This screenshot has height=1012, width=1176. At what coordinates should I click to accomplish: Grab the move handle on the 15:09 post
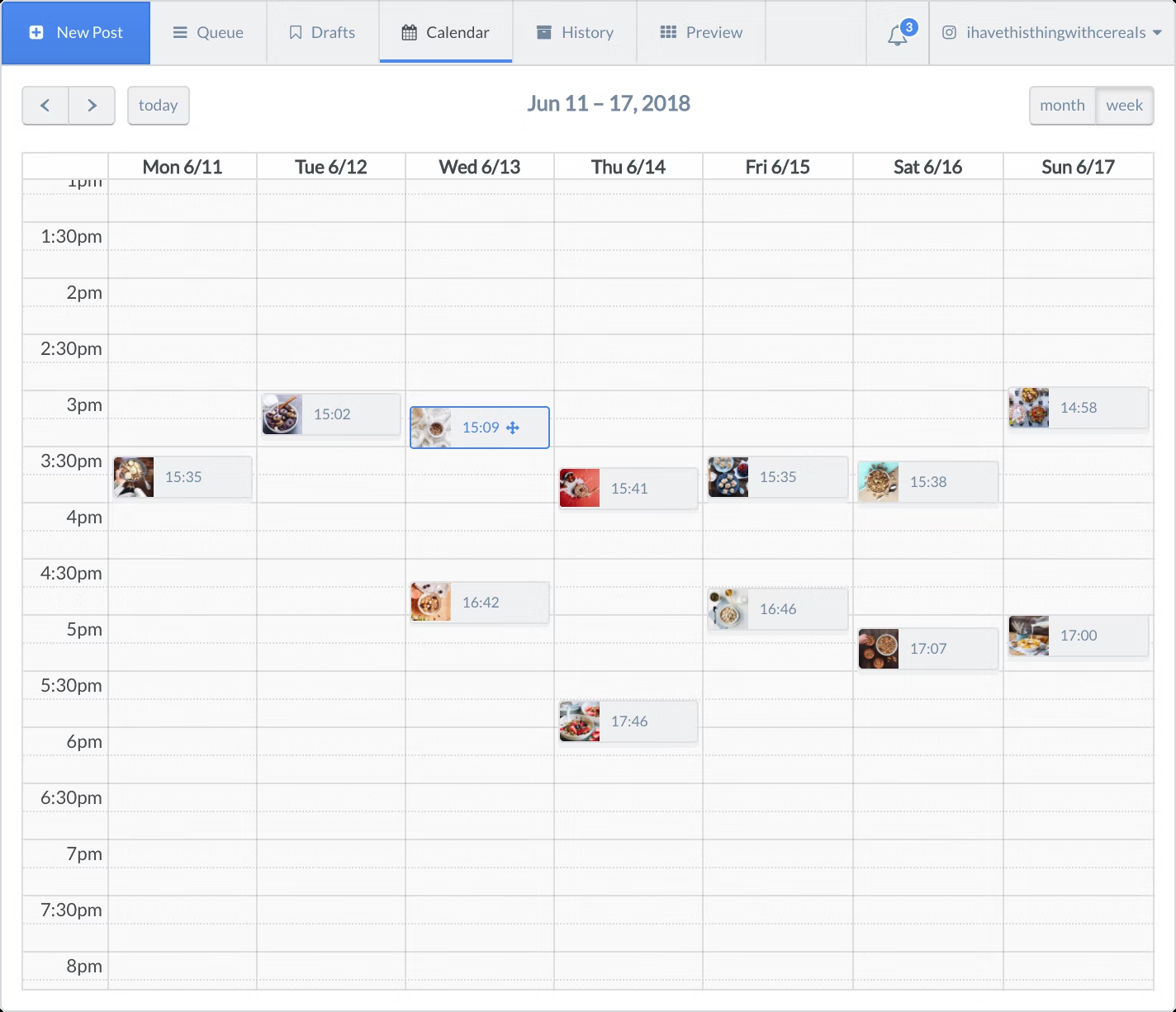514,428
